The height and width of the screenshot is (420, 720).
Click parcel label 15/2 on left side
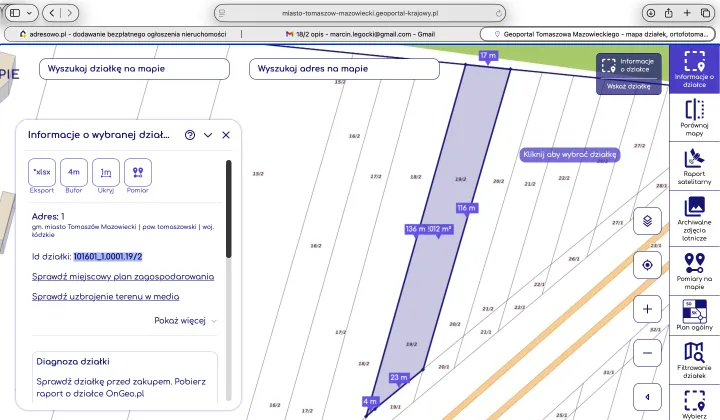click(x=258, y=174)
